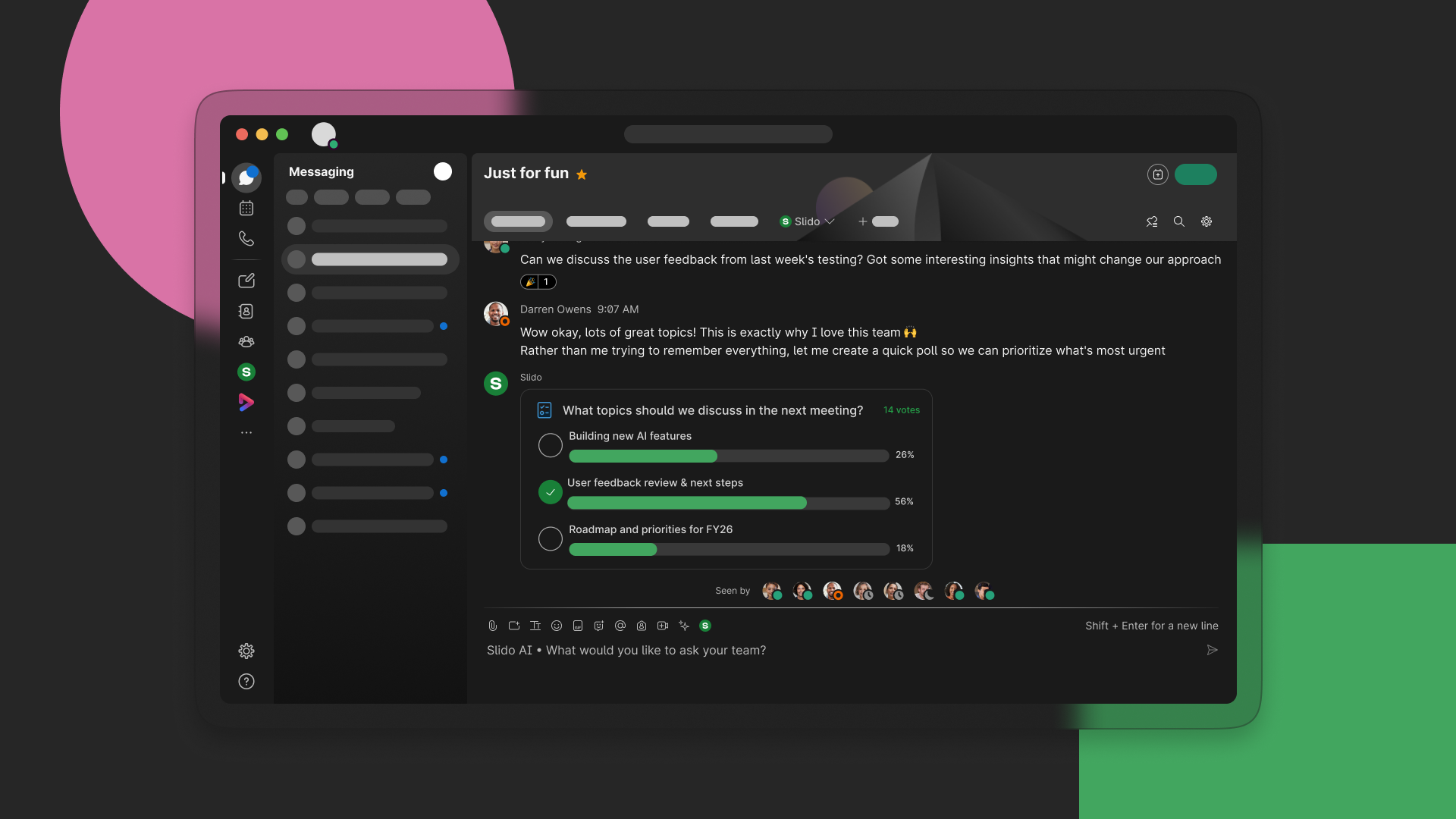The height and width of the screenshot is (819, 1456).
Task: Open space settings gear in header
Action: [1207, 221]
